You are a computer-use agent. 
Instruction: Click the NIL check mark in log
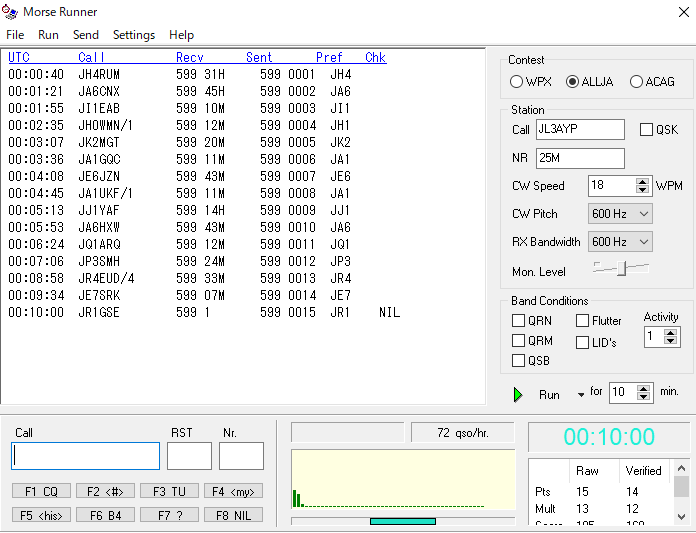pyautogui.click(x=390, y=312)
